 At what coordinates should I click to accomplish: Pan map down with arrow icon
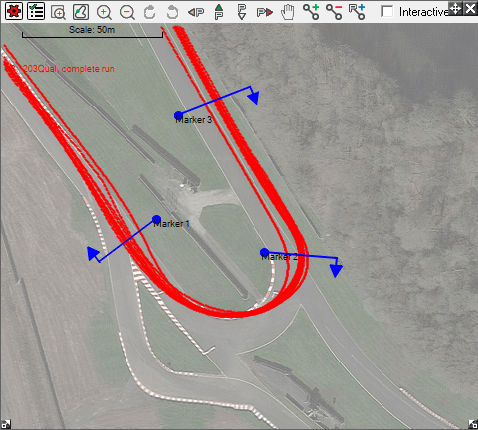(242, 12)
